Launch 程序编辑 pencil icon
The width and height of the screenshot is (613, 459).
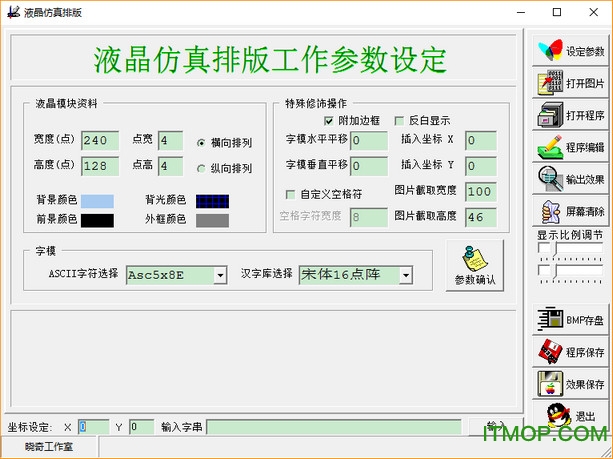coord(570,147)
